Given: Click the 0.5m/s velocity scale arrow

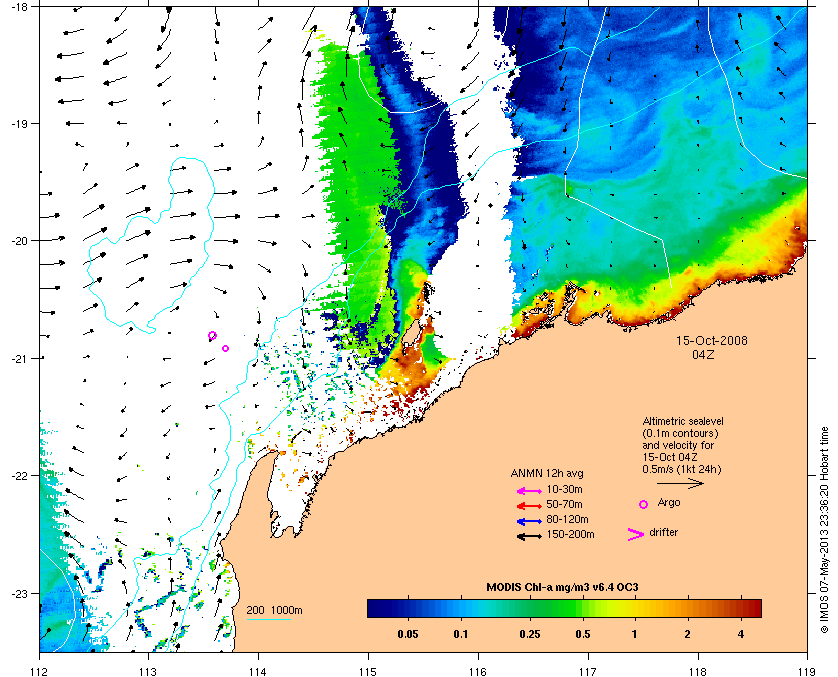Looking at the screenshot, I should [x=680, y=484].
